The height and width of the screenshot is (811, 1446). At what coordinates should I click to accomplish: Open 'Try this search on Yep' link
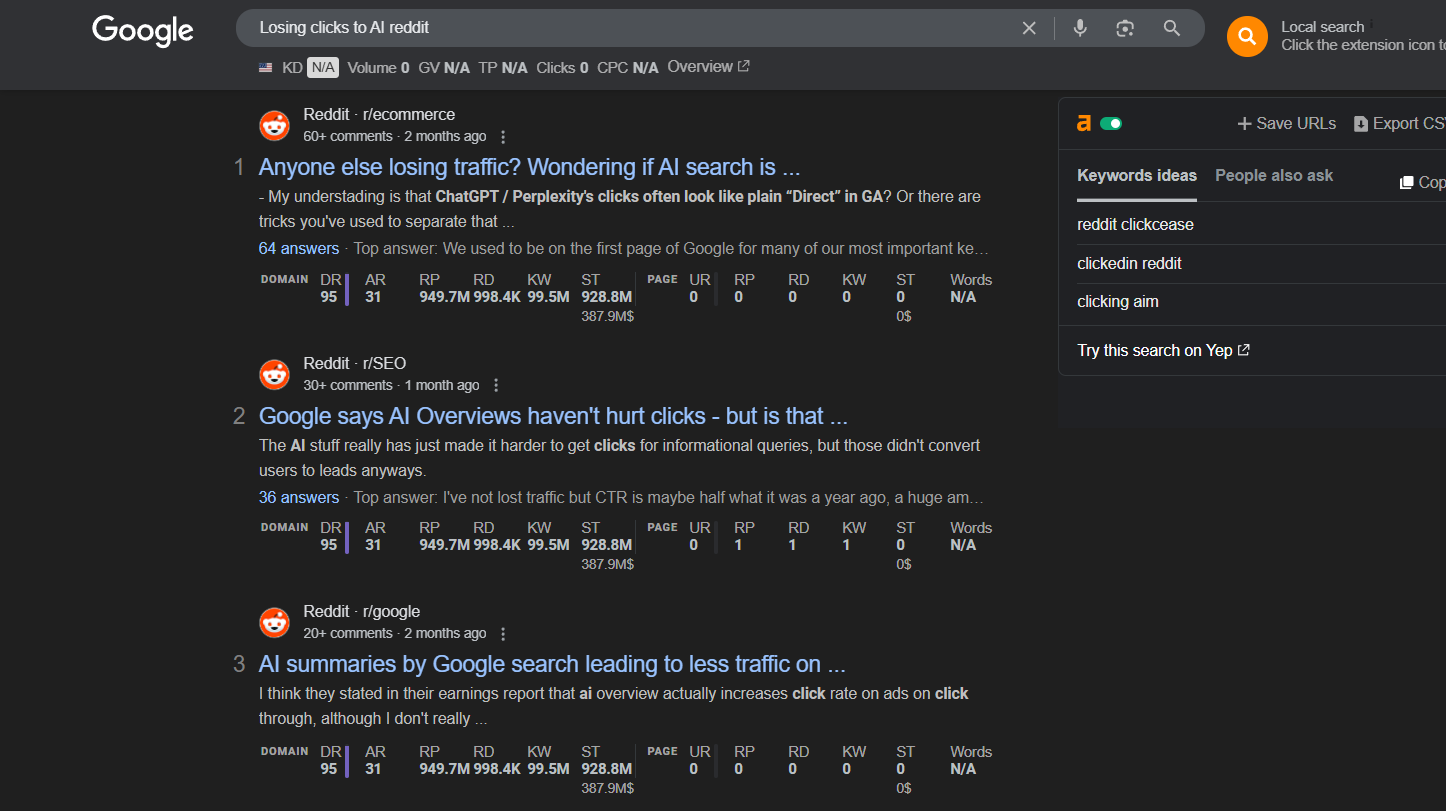[x=1164, y=351]
